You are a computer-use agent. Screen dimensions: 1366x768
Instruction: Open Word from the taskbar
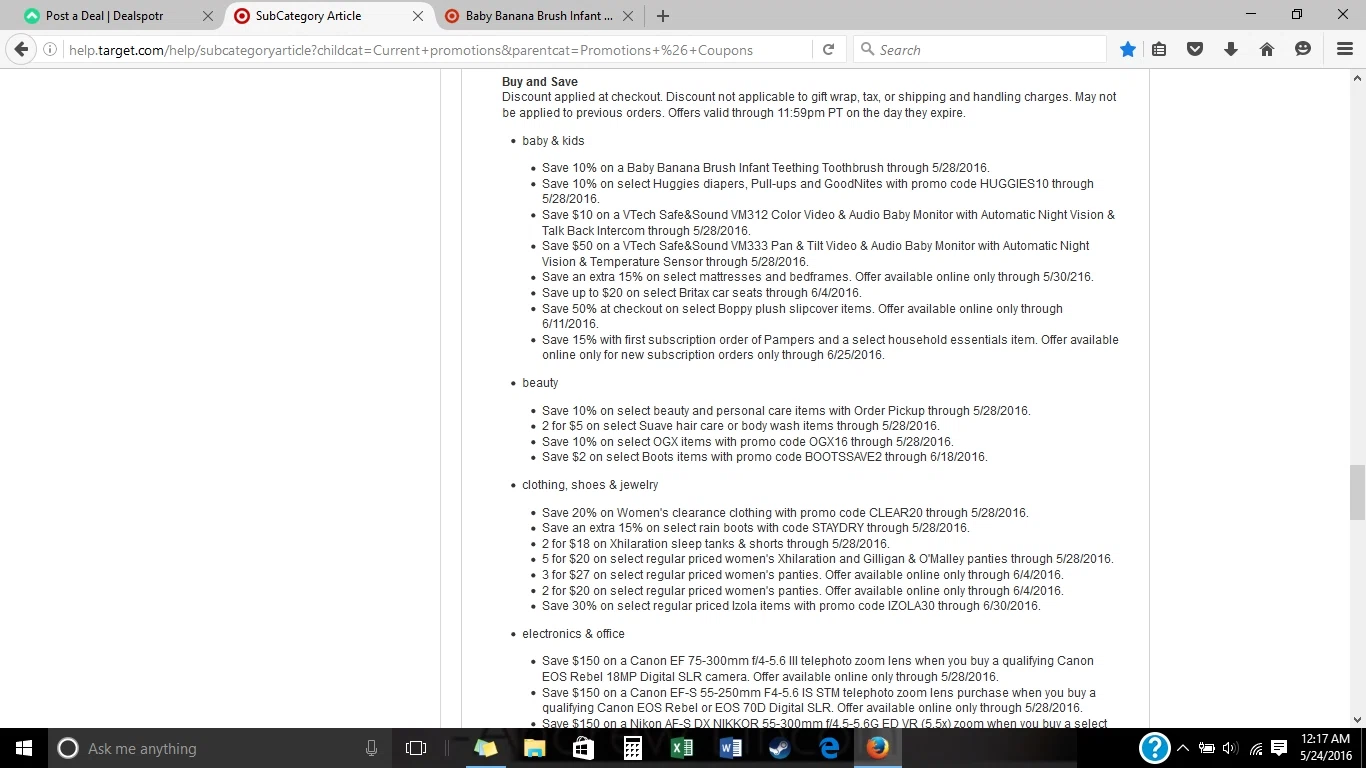[730, 748]
